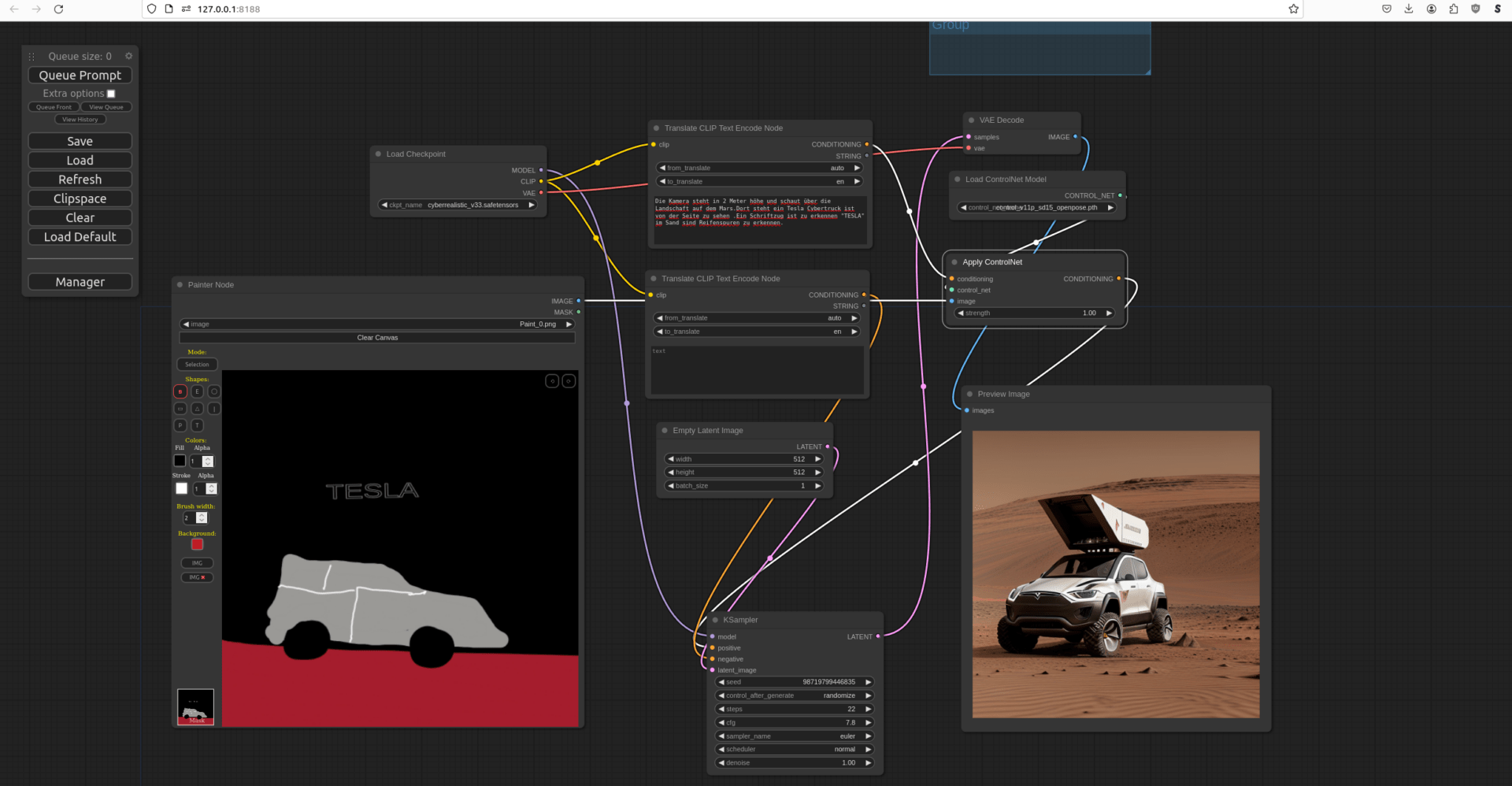Click the Queue Prompt button
Image resolution: width=1512 pixels, height=786 pixels.
coord(80,76)
